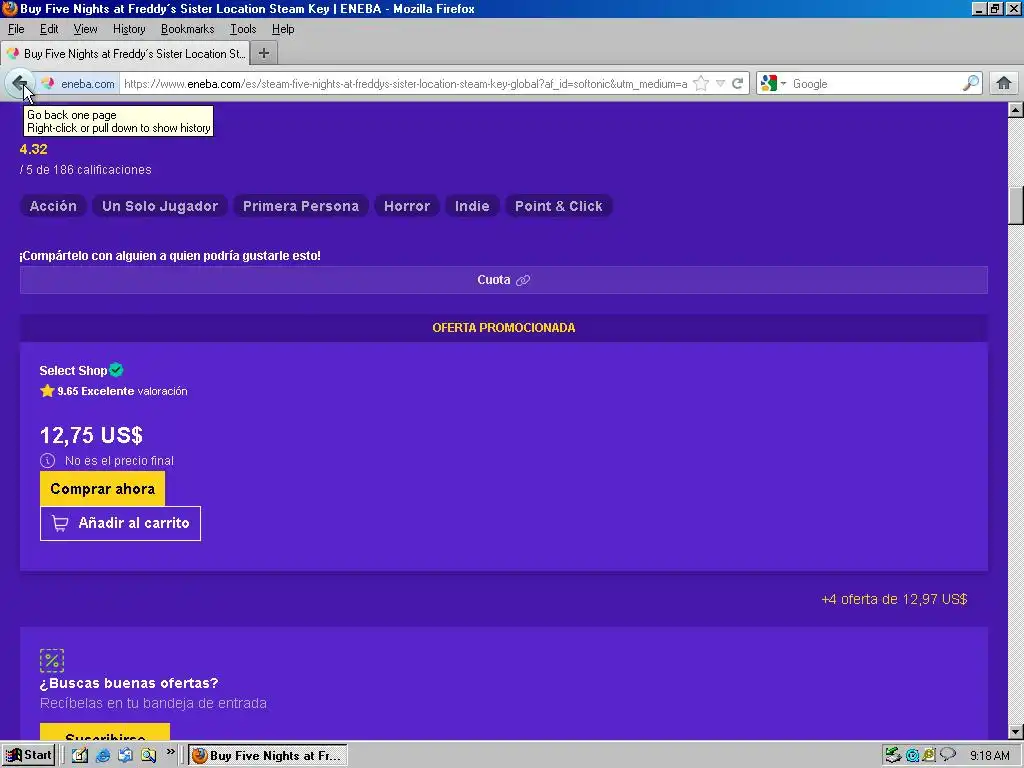Click Comprar ahora button
This screenshot has height=768, width=1024.
coord(103,488)
